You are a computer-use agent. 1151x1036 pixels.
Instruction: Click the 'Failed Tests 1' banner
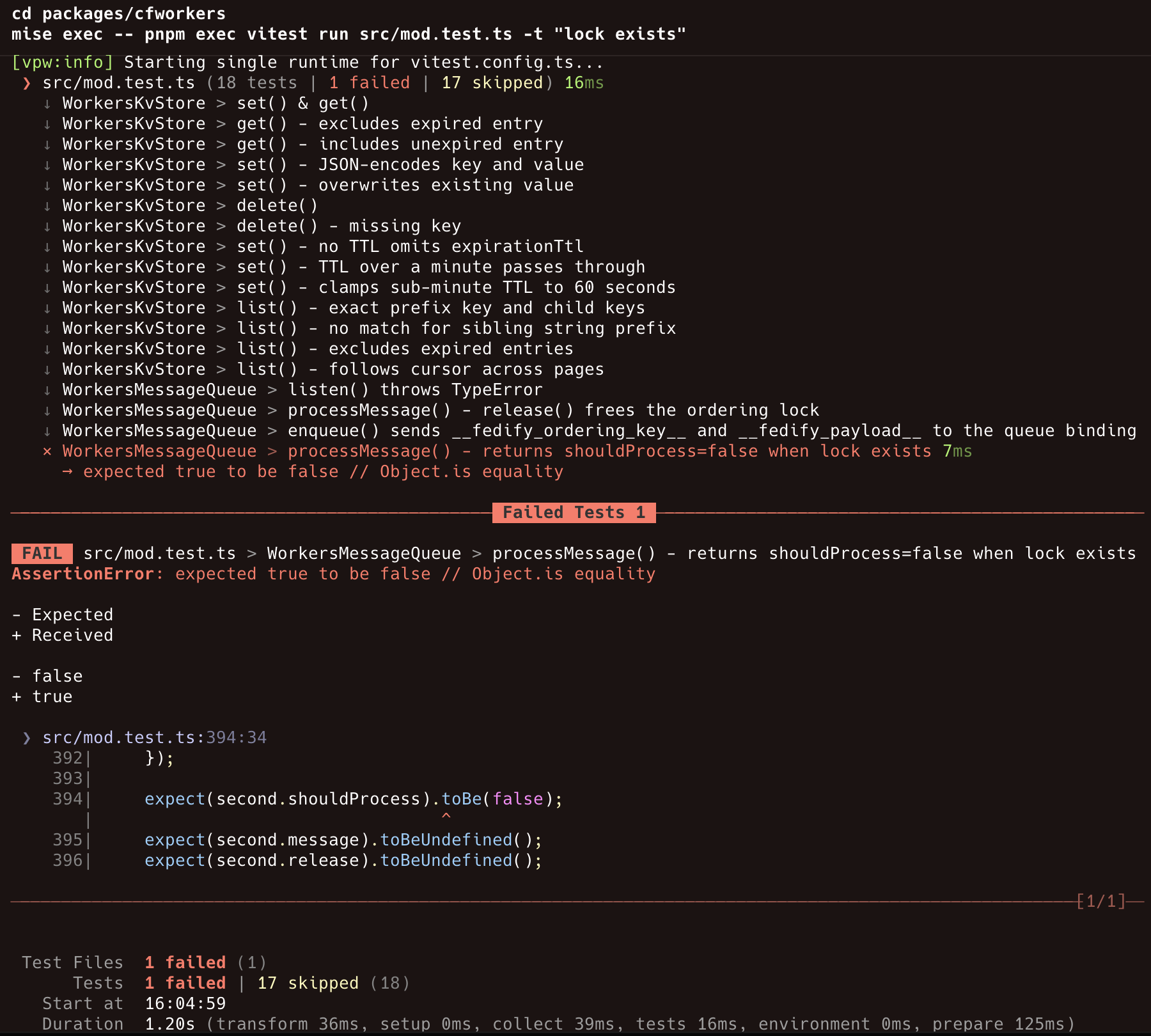pyautogui.click(x=574, y=512)
